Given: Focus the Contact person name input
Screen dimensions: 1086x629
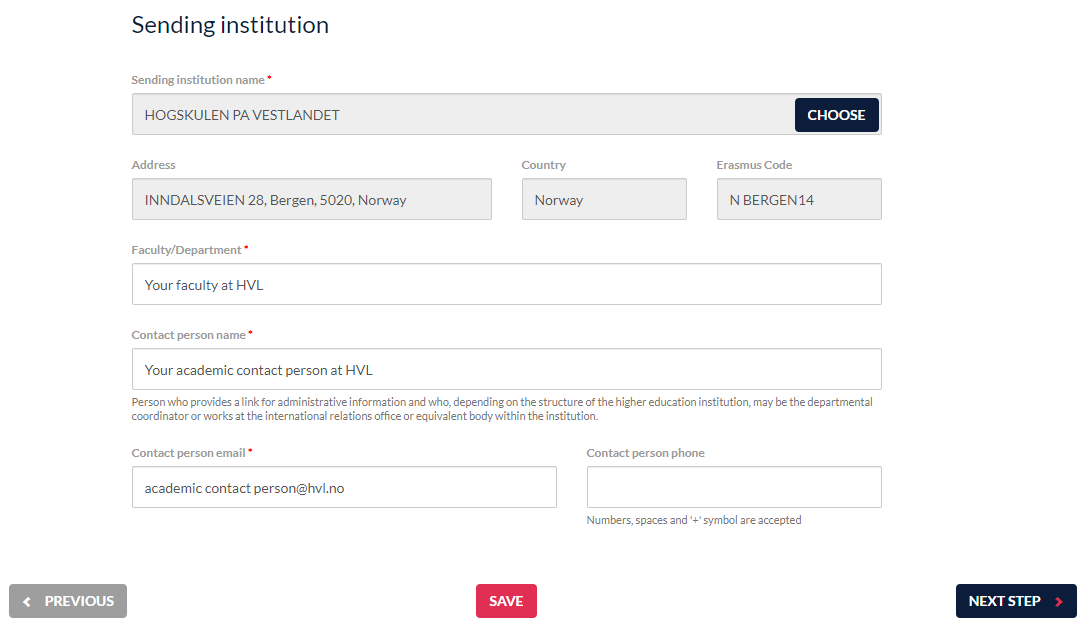Looking at the screenshot, I should [506, 370].
